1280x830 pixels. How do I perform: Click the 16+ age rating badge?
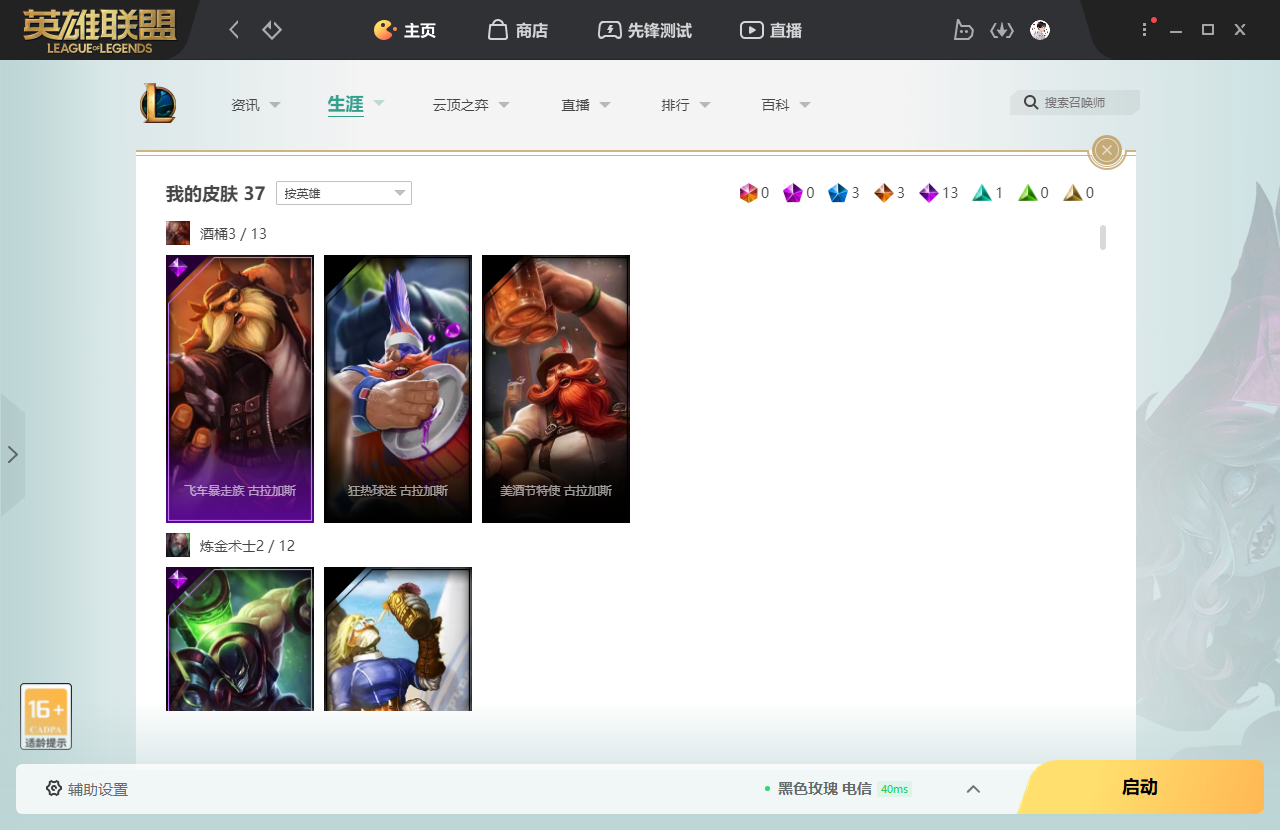[46, 716]
